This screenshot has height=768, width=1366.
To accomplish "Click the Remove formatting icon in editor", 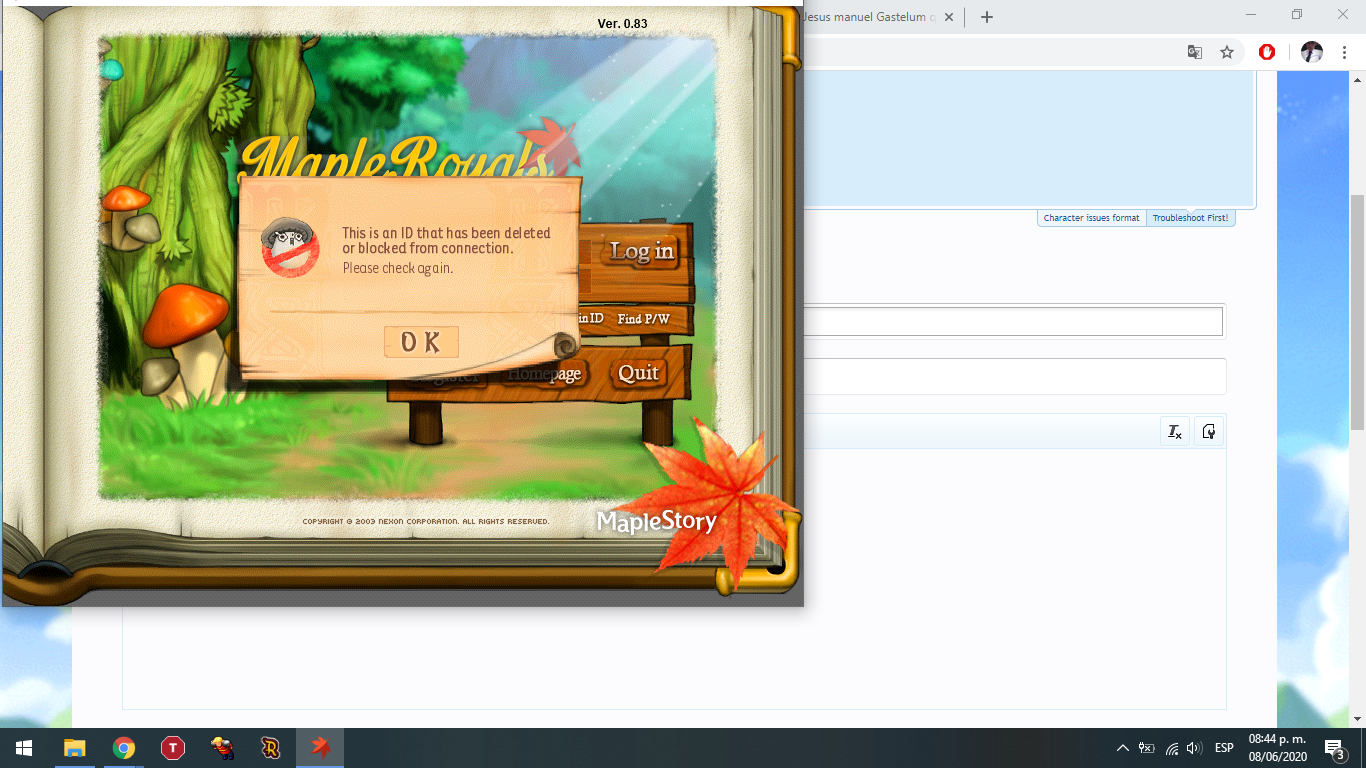I will (x=1175, y=432).
